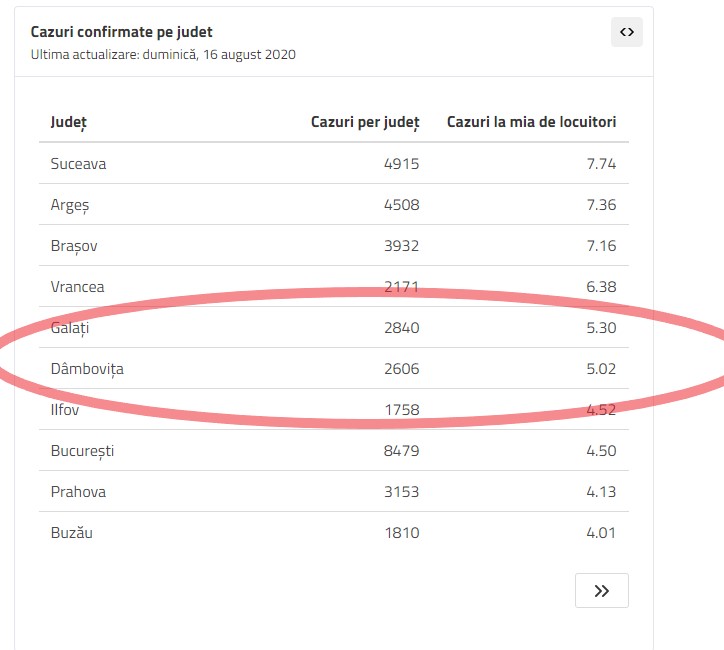Go to next page of counties

click(601, 590)
